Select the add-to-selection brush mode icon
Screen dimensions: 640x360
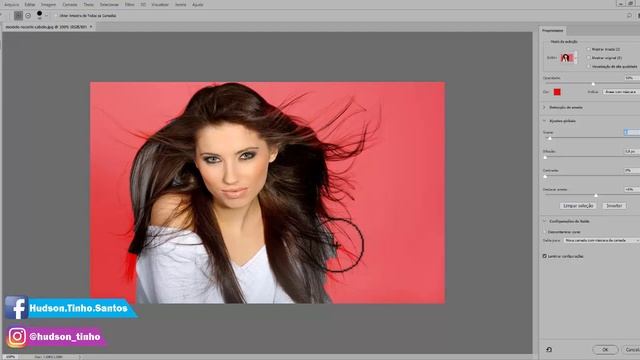[x=18, y=16]
